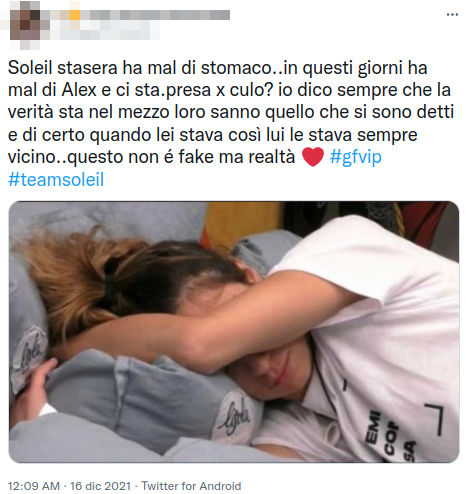
Task: Follow the #teamsoleil hashtag link
Action: (x=56, y=179)
